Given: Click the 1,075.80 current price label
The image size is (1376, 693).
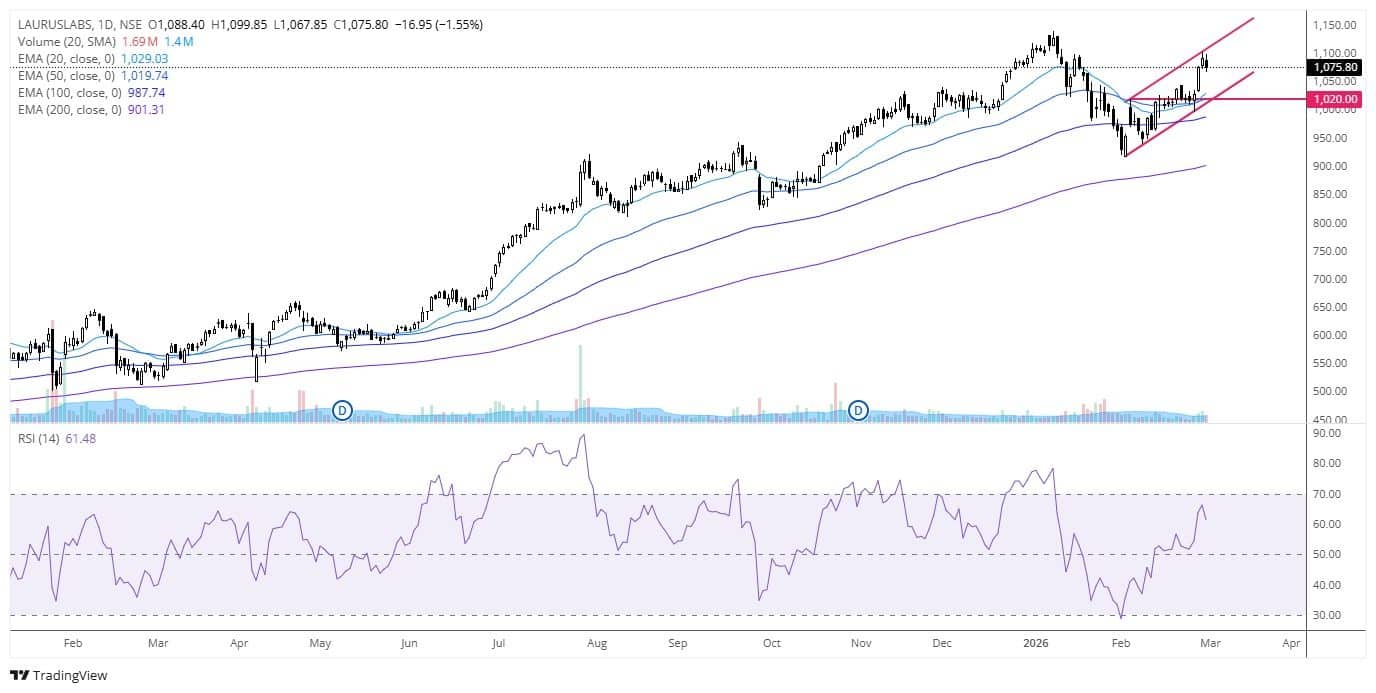Looking at the screenshot, I should pyautogui.click(x=1335, y=67).
